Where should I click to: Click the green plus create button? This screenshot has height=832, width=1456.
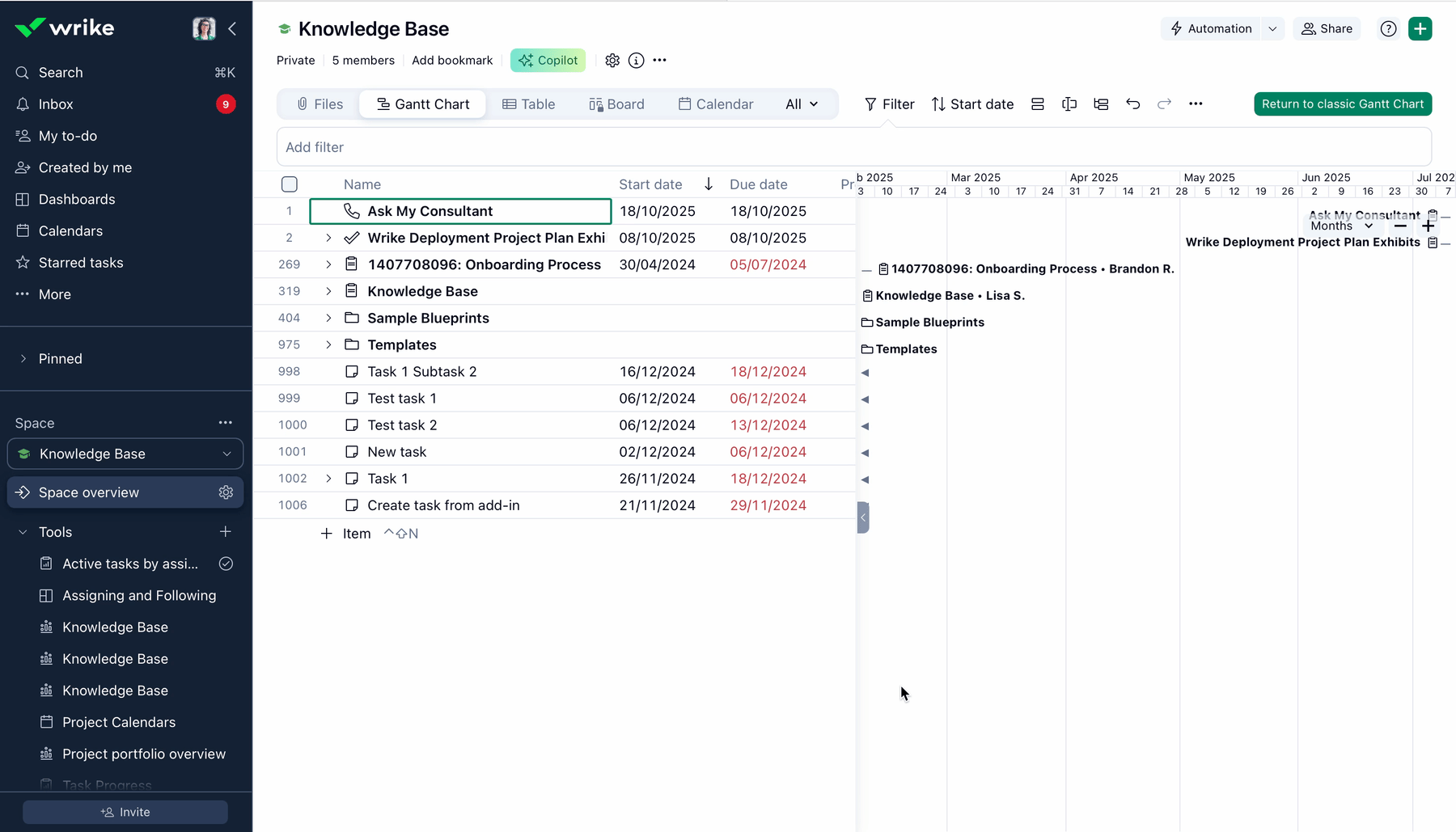(x=1420, y=29)
